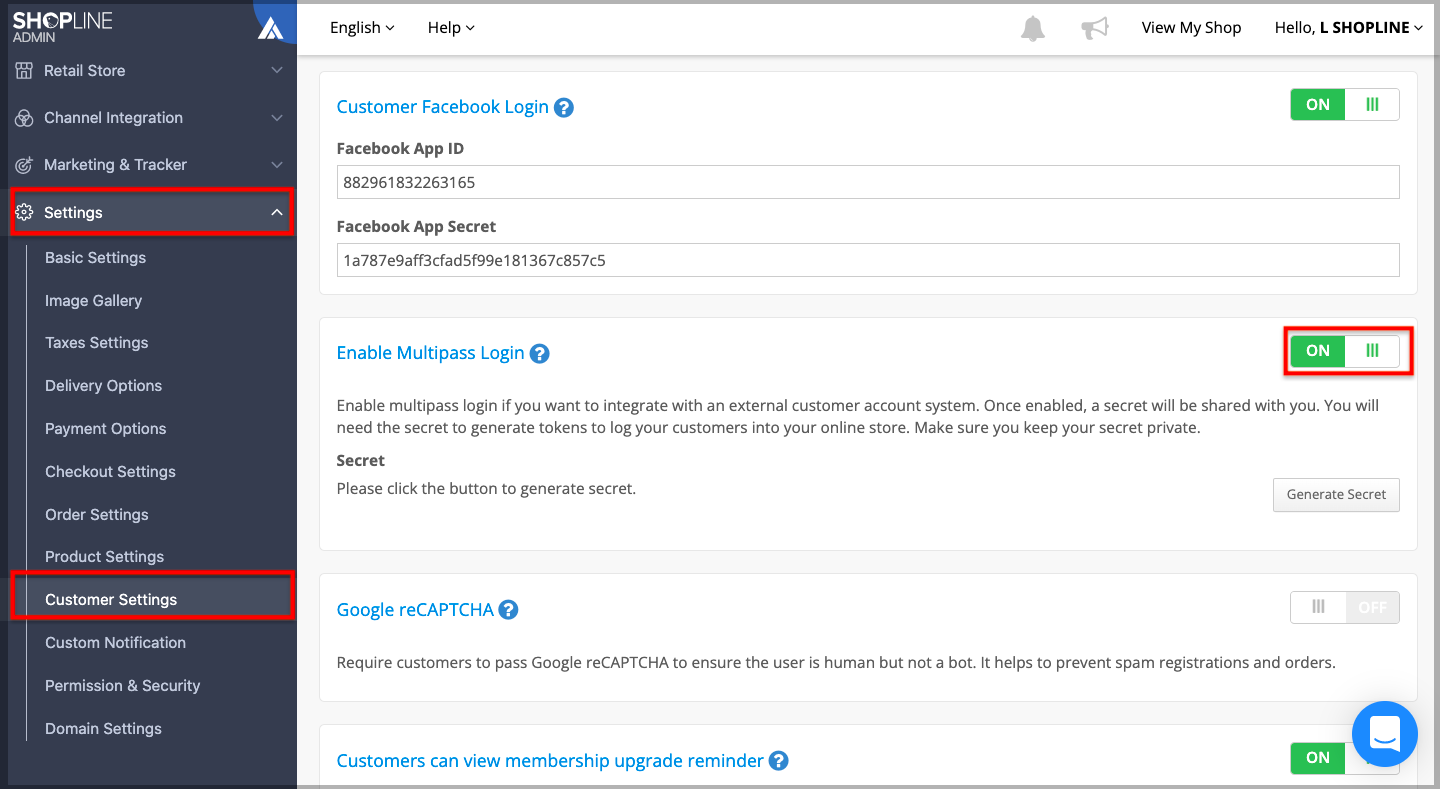1440x789 pixels.
Task: Open Permission & Security
Action: pyautogui.click(x=122, y=686)
